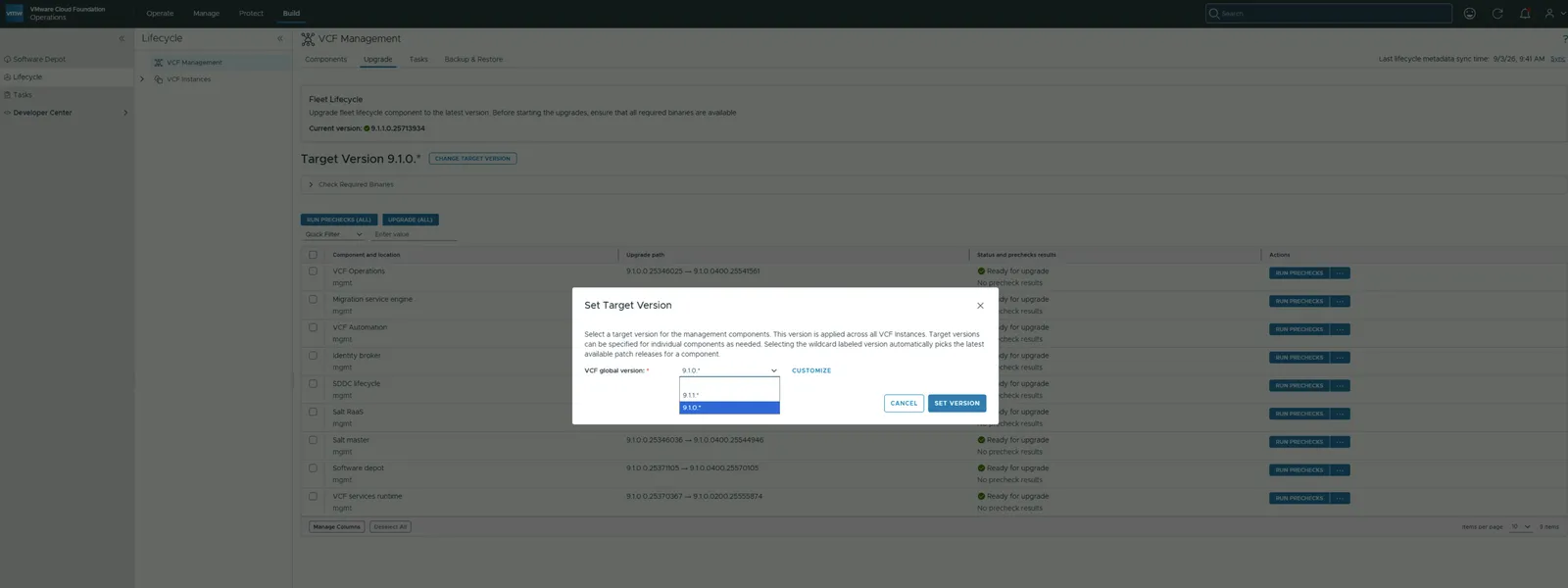Screen dimensions: 1568x588
Task: Switch to the Backup & Restore tab
Action: 473,60
